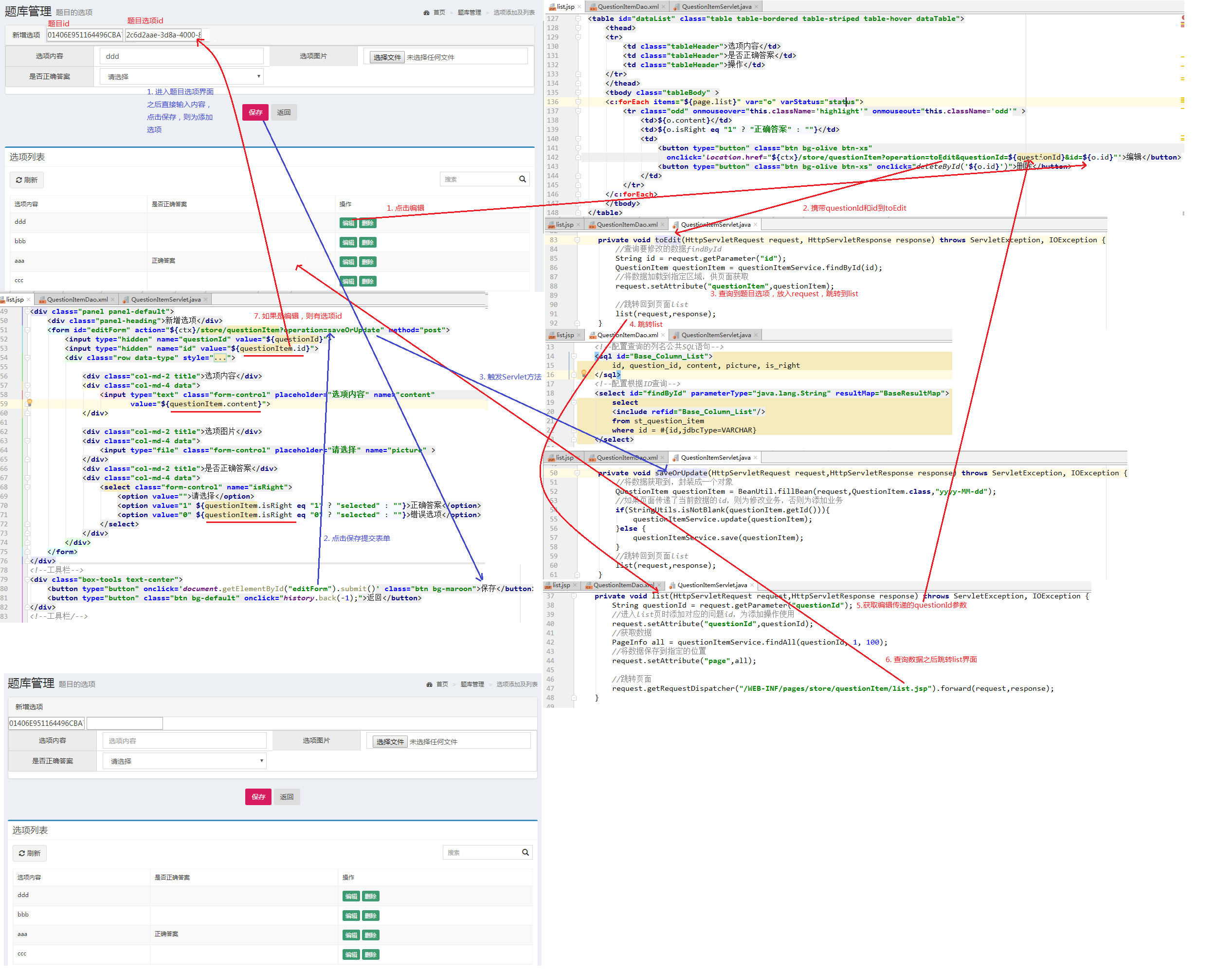Click the empty id field beside 01406E951164496CBA in lower page
Screen dimensions: 1232x971
pyautogui.click(x=125, y=723)
